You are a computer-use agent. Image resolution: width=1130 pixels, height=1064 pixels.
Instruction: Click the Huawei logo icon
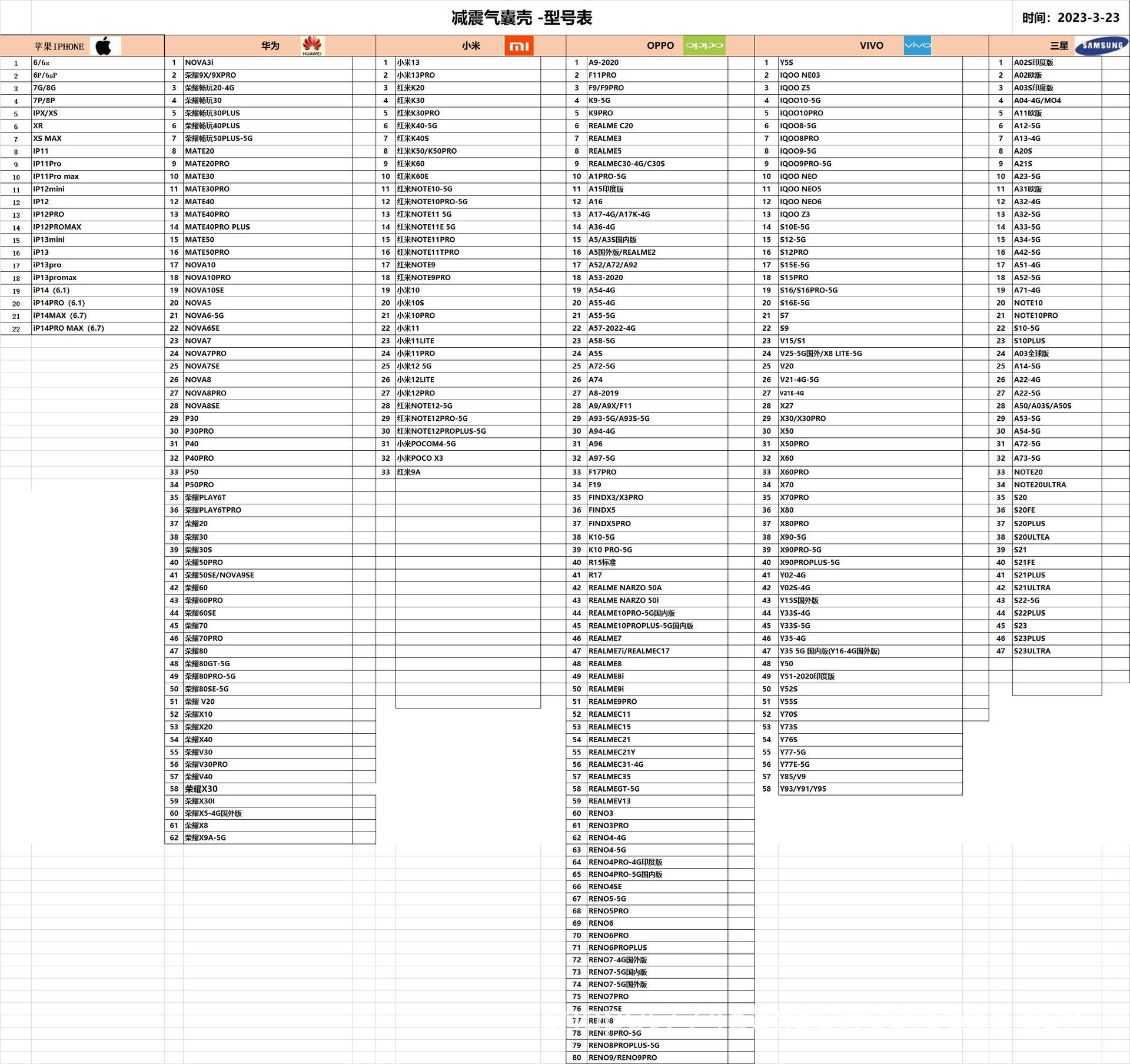312,46
